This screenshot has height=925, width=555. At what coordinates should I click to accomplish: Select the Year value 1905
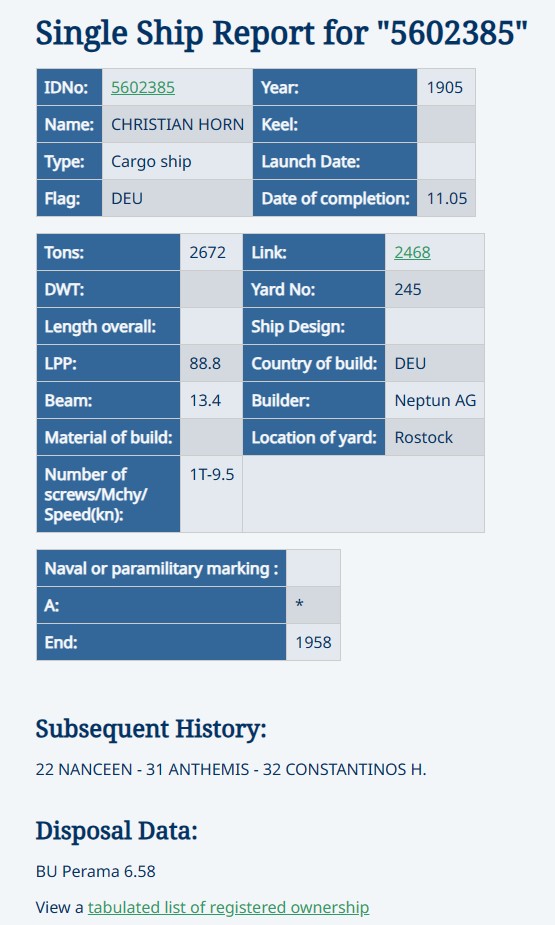445,87
